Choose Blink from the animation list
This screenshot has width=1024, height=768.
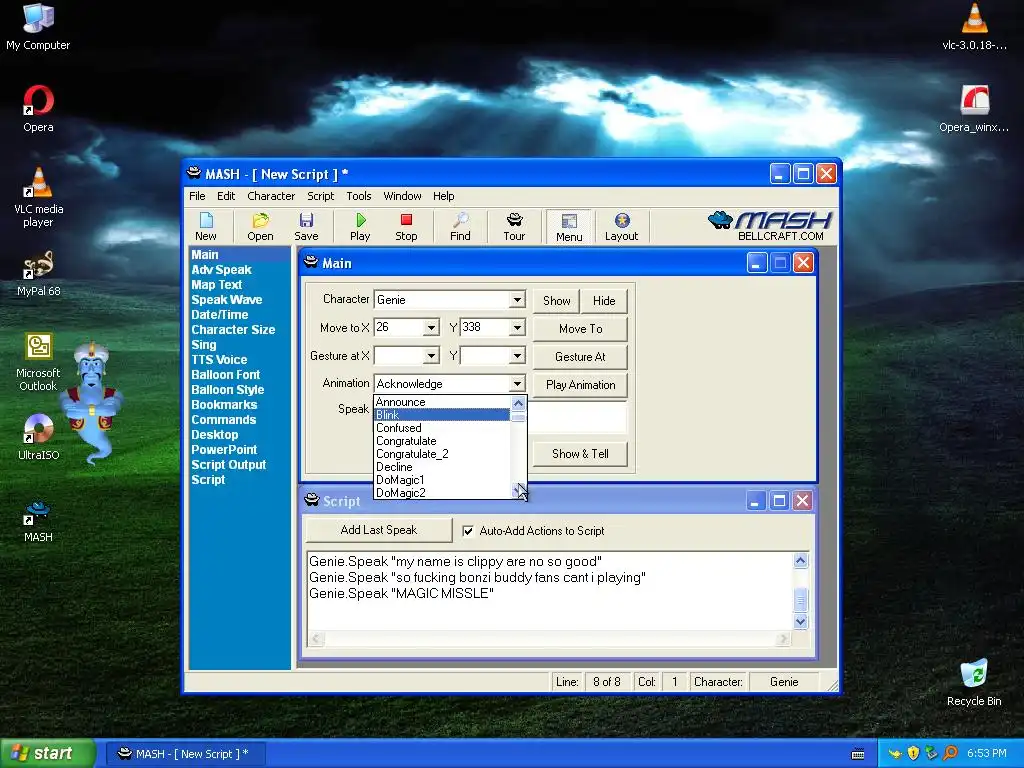pyautogui.click(x=441, y=415)
